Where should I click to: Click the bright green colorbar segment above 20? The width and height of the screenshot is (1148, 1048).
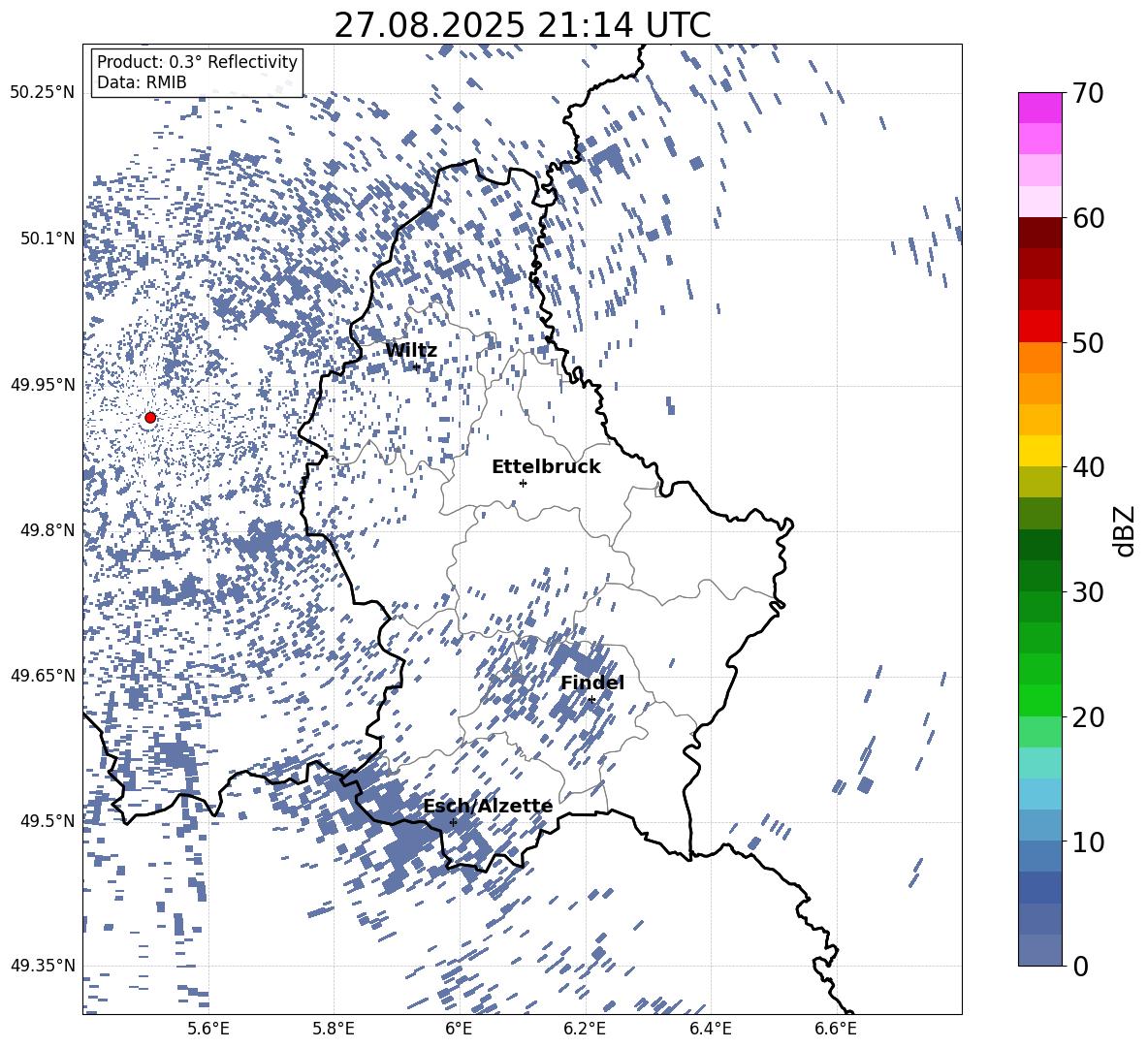1040,700
